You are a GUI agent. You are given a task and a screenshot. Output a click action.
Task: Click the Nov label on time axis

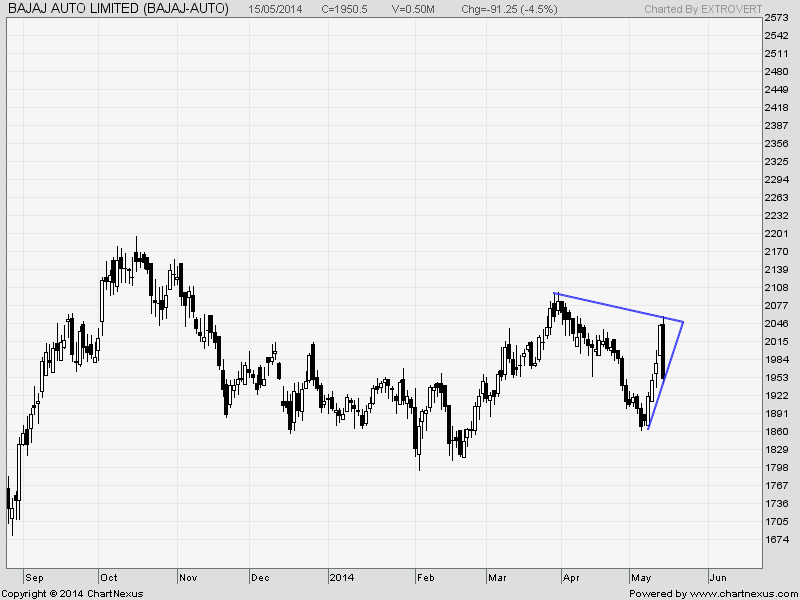[188, 577]
